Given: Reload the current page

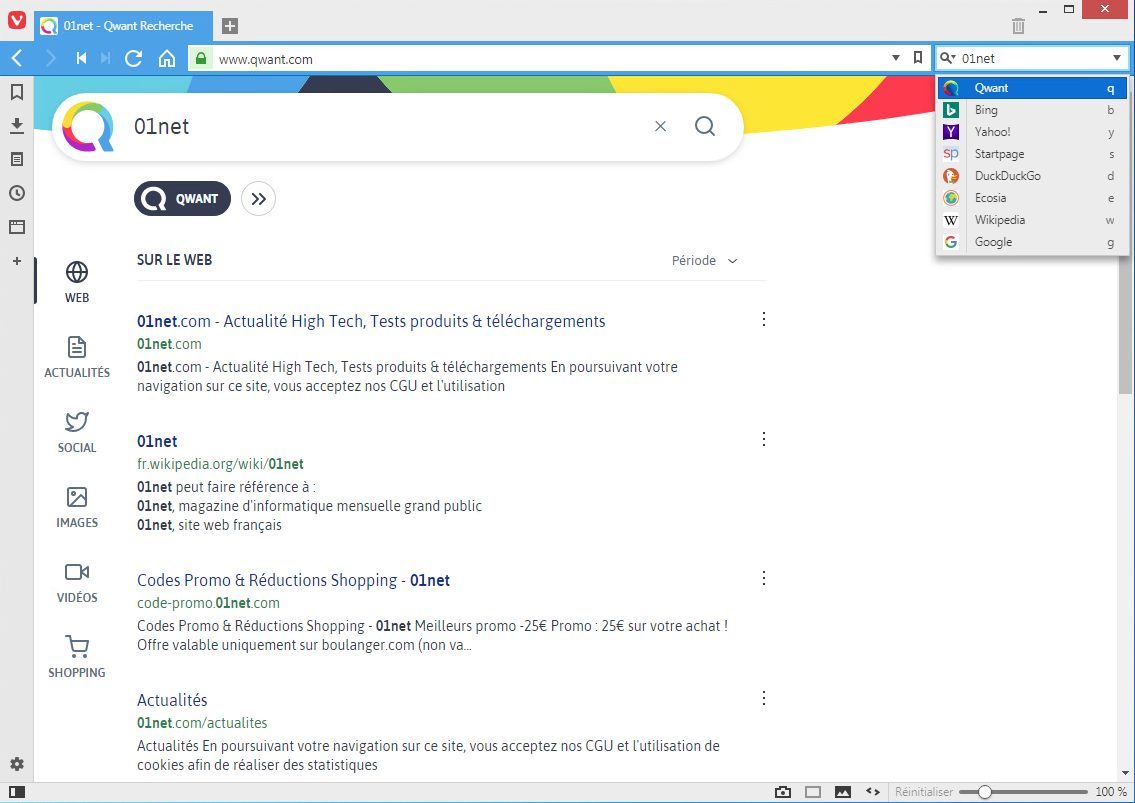Looking at the screenshot, I should [x=133, y=58].
